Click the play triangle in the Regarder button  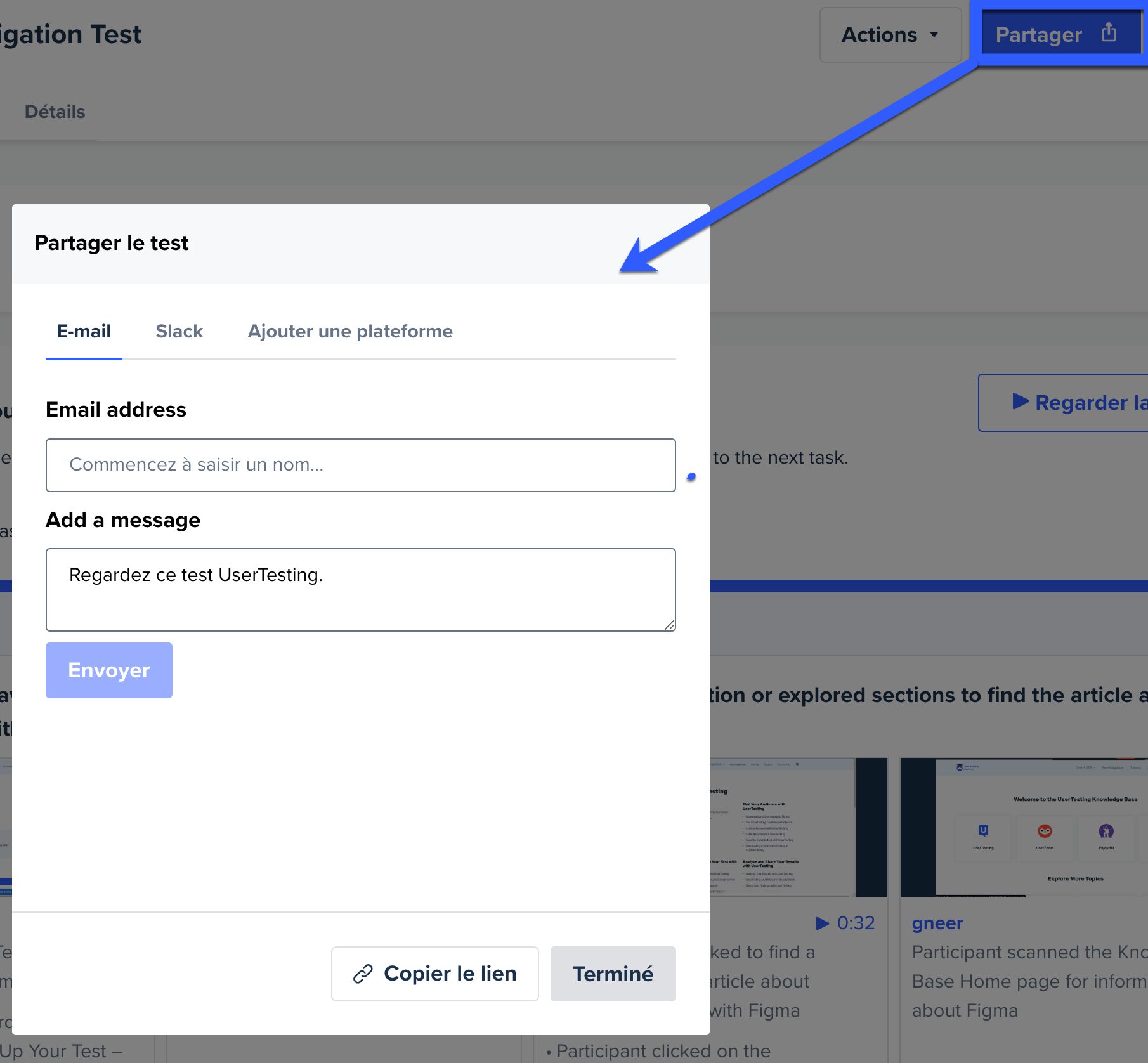(x=1020, y=401)
